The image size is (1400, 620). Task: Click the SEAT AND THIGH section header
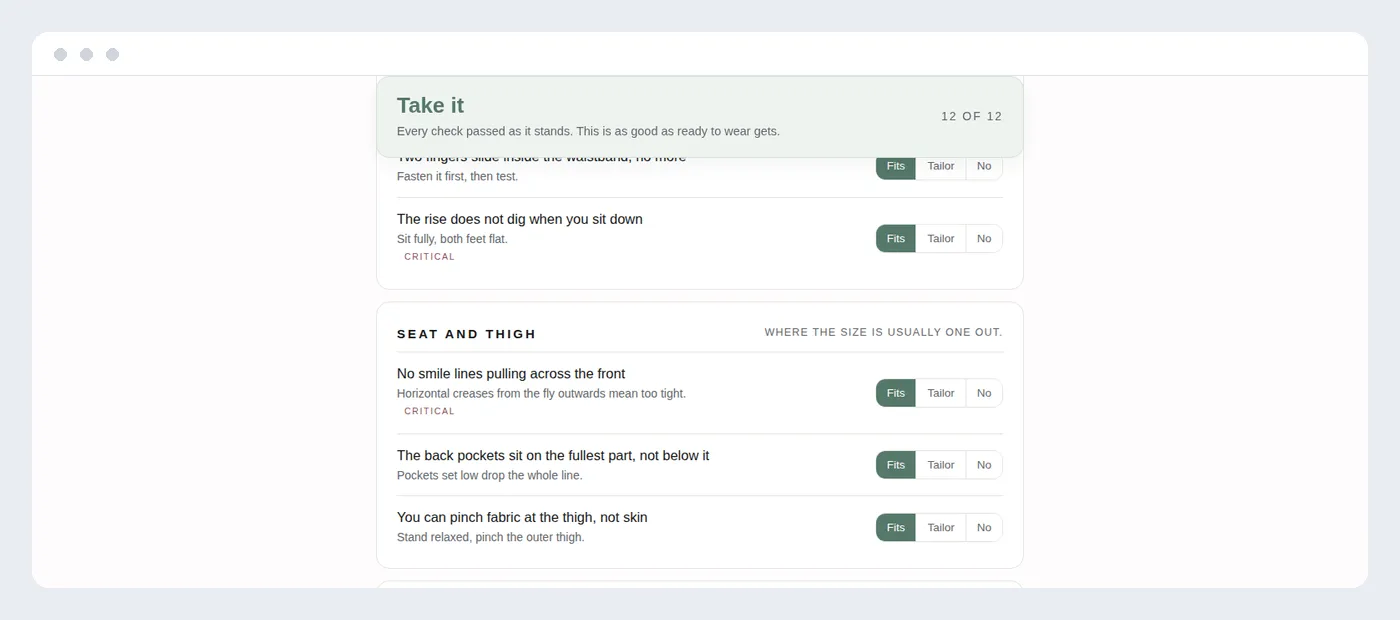point(466,334)
